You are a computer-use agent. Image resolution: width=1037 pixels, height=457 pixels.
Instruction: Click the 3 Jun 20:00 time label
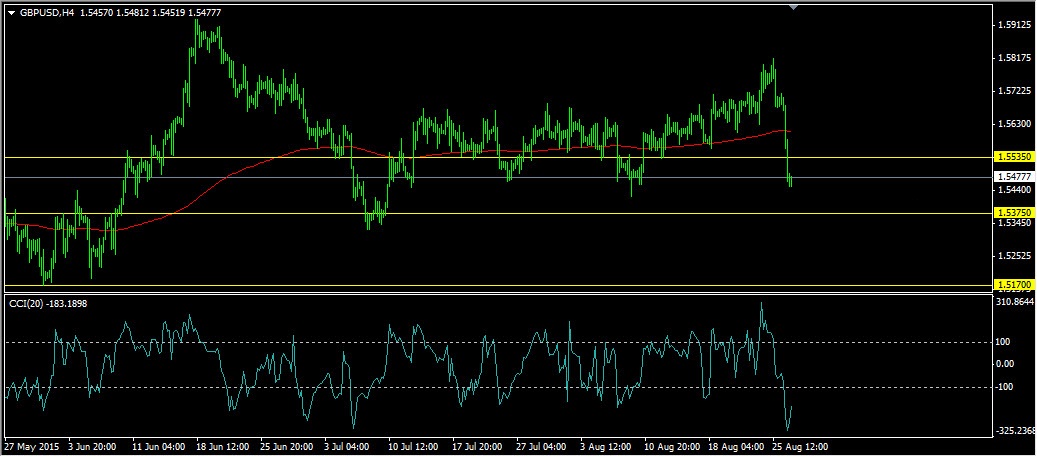pyautogui.click(x=93, y=446)
